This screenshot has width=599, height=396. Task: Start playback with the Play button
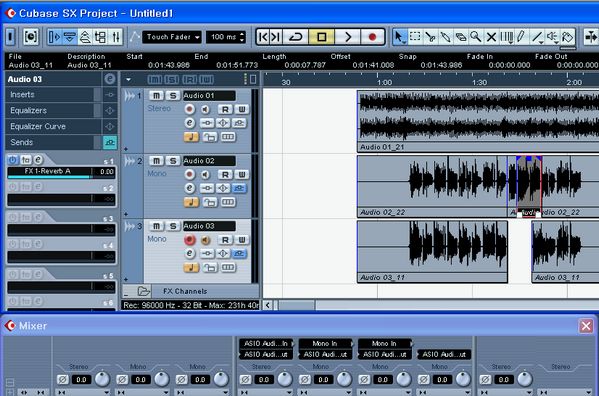coord(347,37)
